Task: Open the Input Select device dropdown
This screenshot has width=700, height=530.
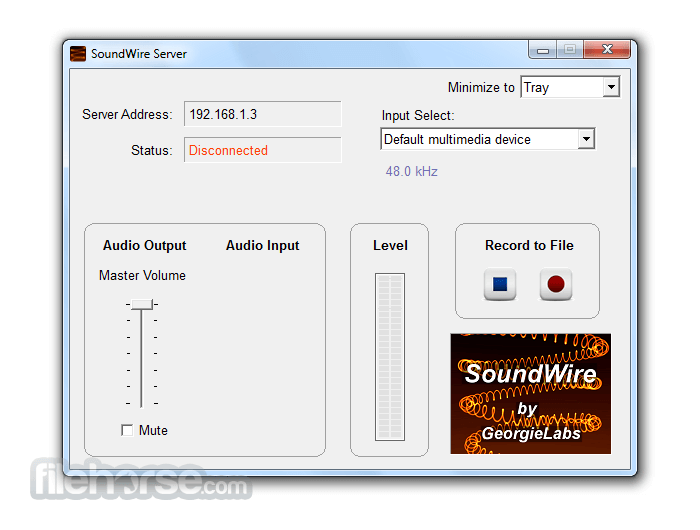Action: [488, 139]
